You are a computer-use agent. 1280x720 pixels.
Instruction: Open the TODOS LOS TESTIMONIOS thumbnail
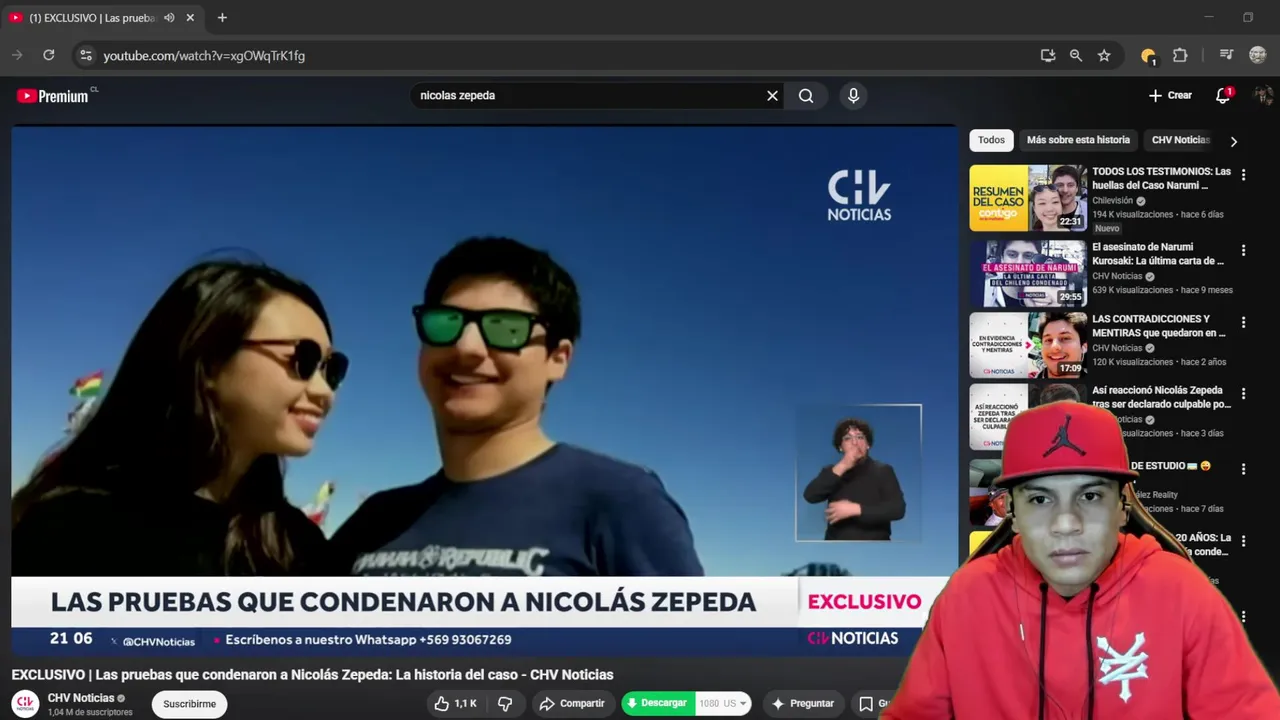coord(1027,198)
